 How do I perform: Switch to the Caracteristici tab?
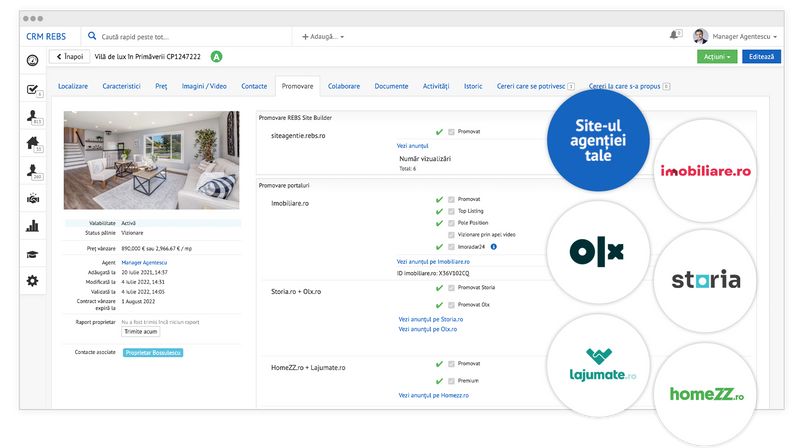coord(121,87)
